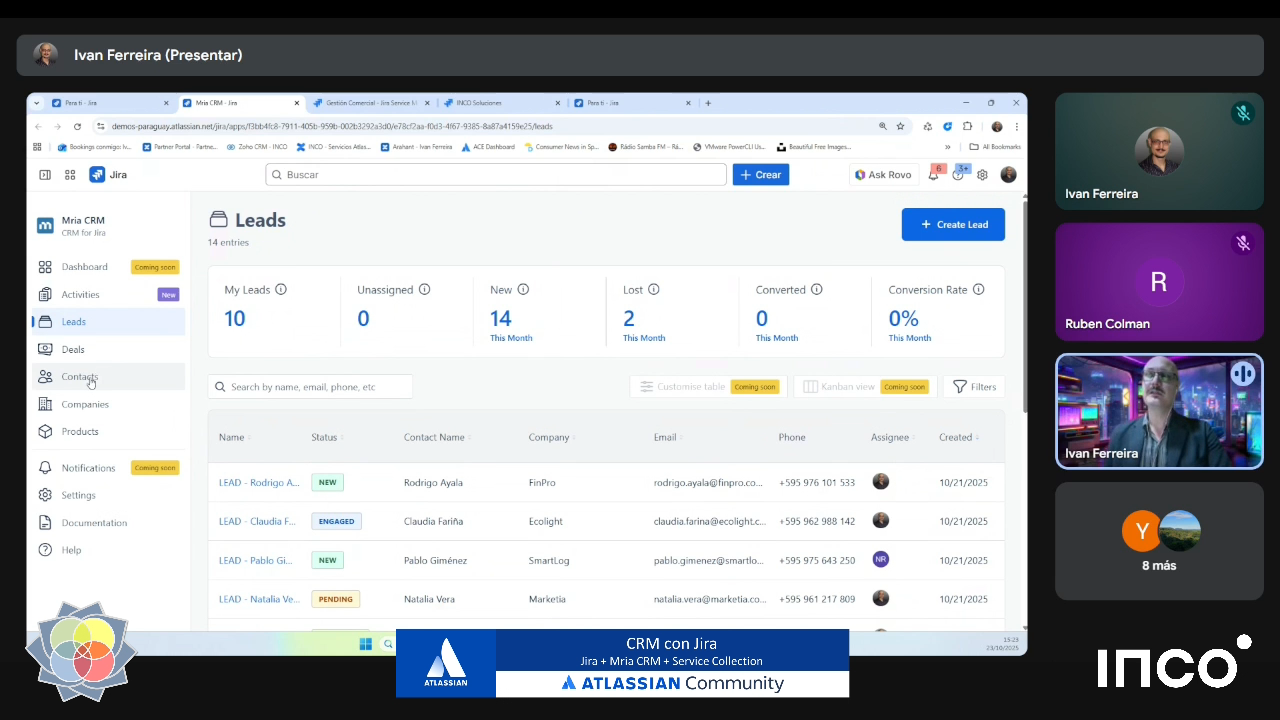The height and width of the screenshot is (720, 1280).
Task: Switch to the Gestión Comercial browser tab
Action: point(370,103)
